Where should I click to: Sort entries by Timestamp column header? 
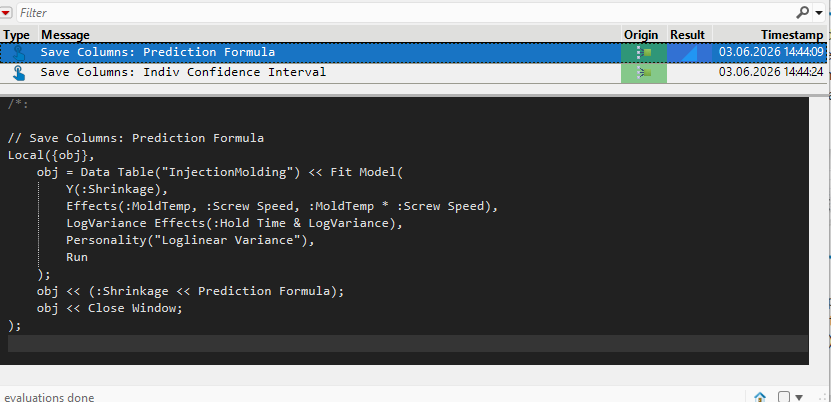tap(792, 35)
